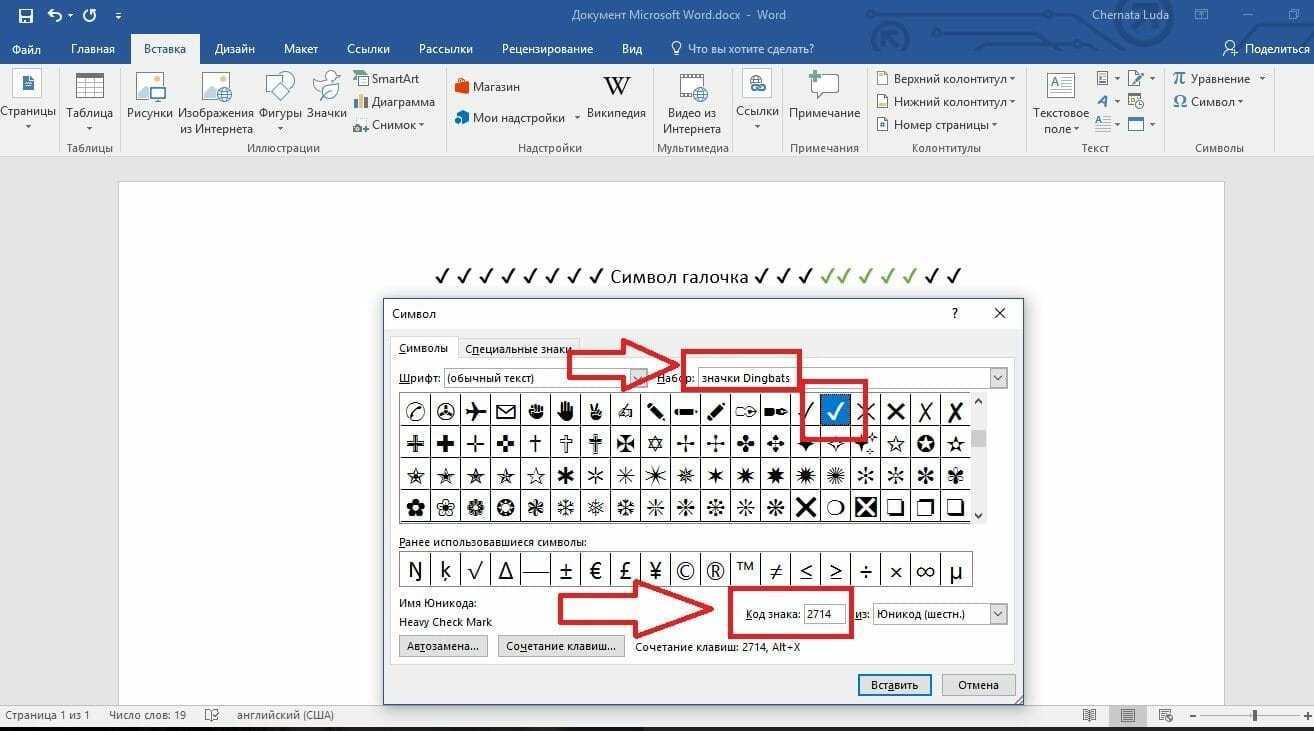Click the Автозамена button

(x=443, y=646)
